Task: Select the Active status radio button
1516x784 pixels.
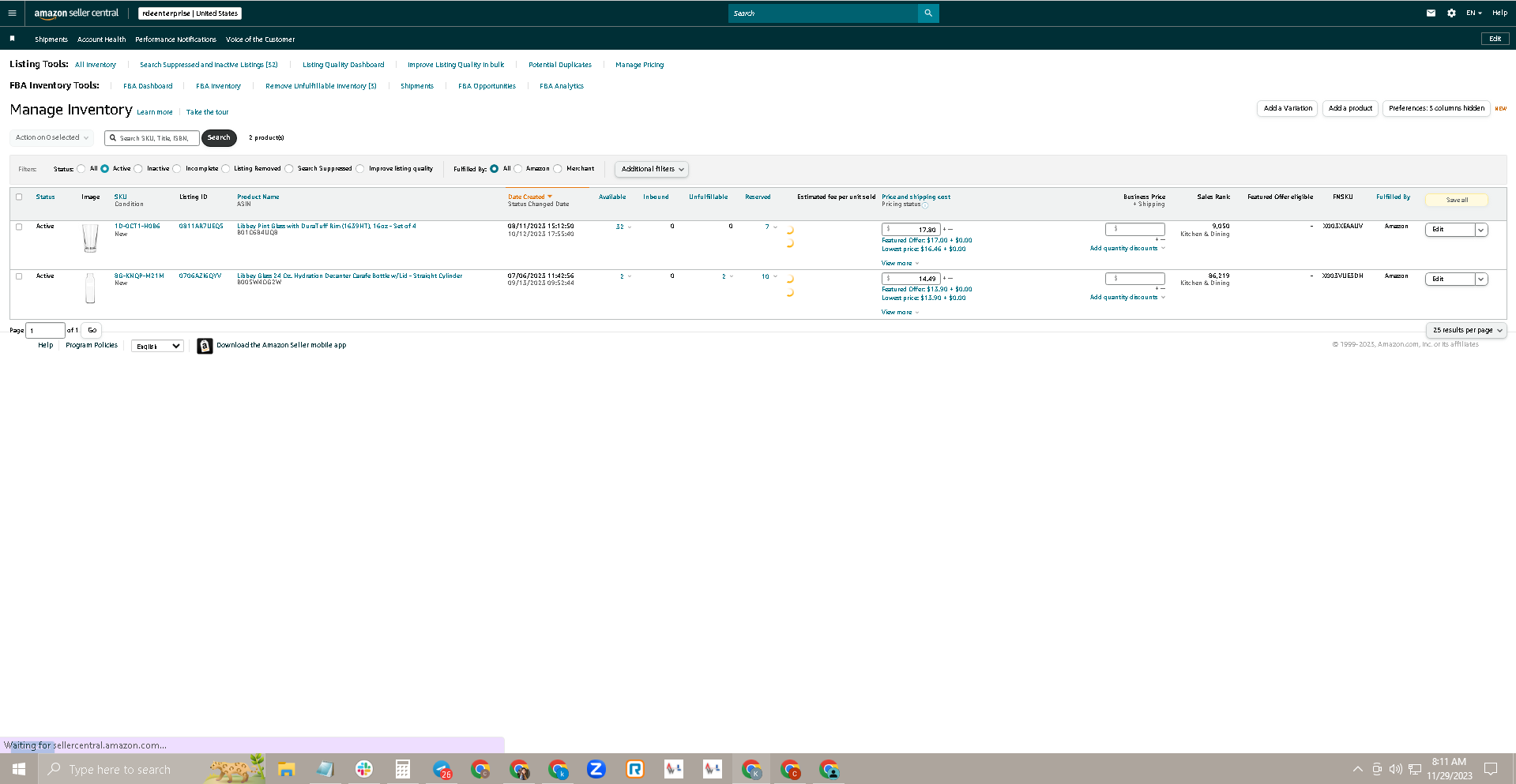Action: coord(105,169)
